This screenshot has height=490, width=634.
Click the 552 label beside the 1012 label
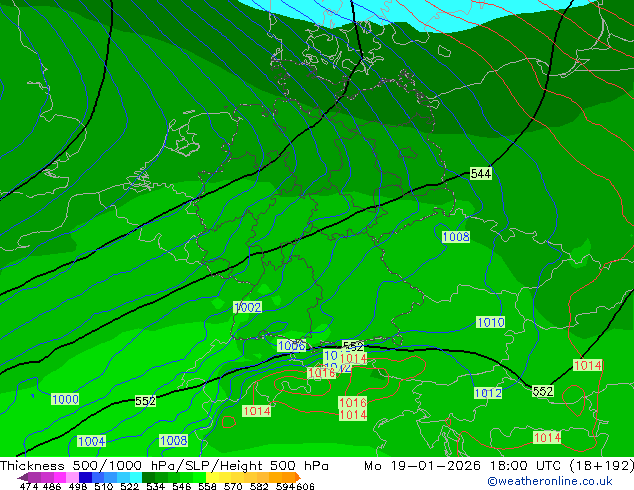543,391
